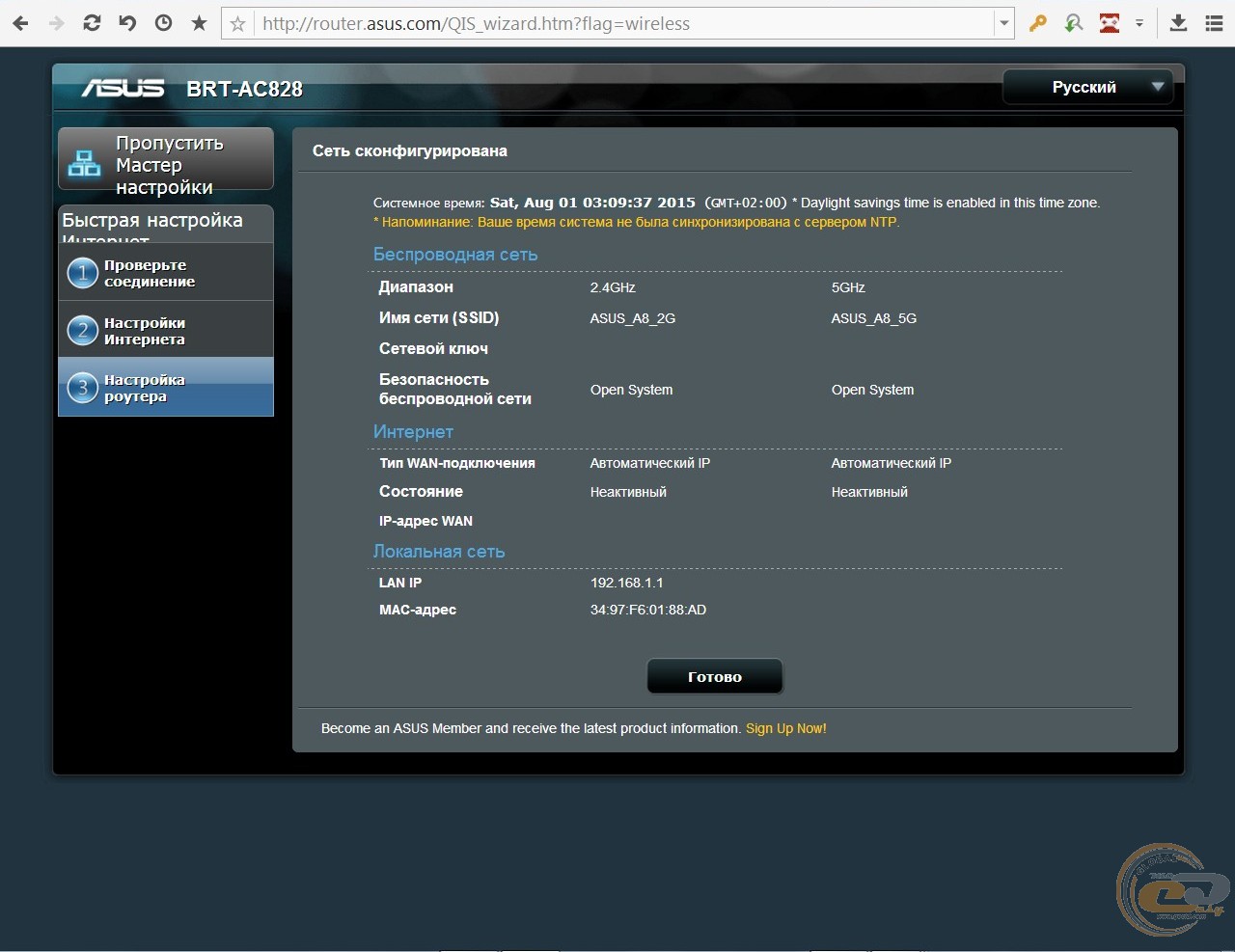This screenshot has height=952, width=1235.
Task: Click the number 3 circle icon
Action: 83,388
